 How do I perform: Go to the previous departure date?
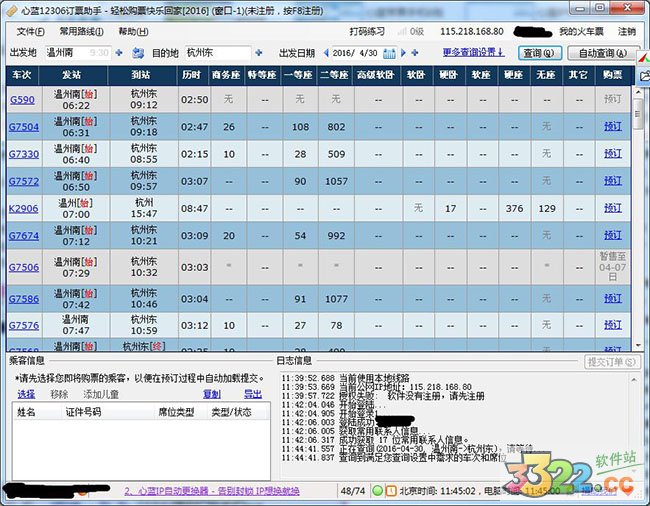[x=326, y=53]
